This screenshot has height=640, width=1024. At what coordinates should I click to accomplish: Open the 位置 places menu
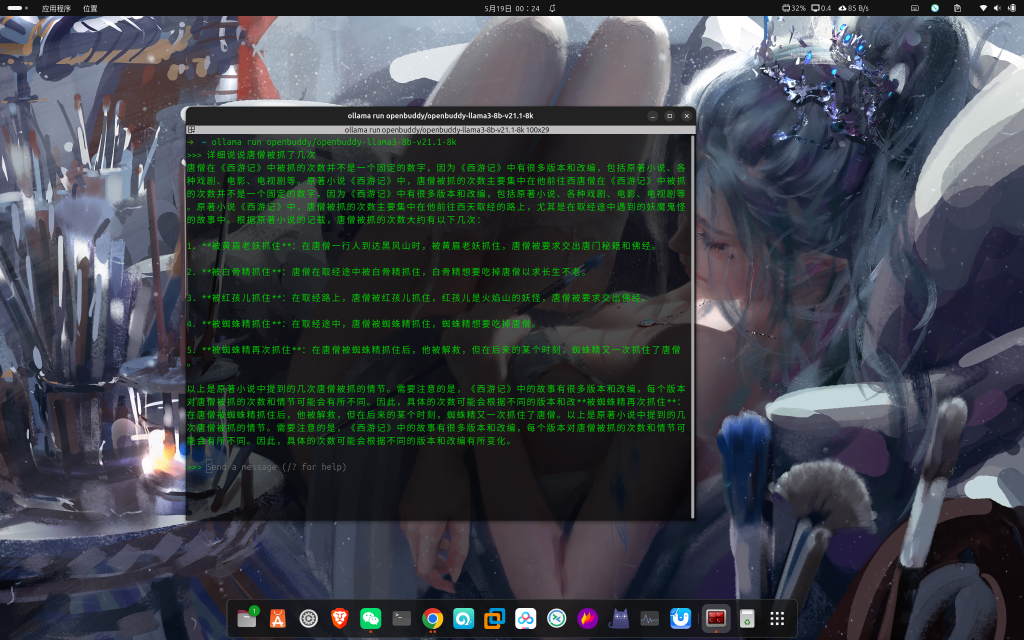(90, 8)
